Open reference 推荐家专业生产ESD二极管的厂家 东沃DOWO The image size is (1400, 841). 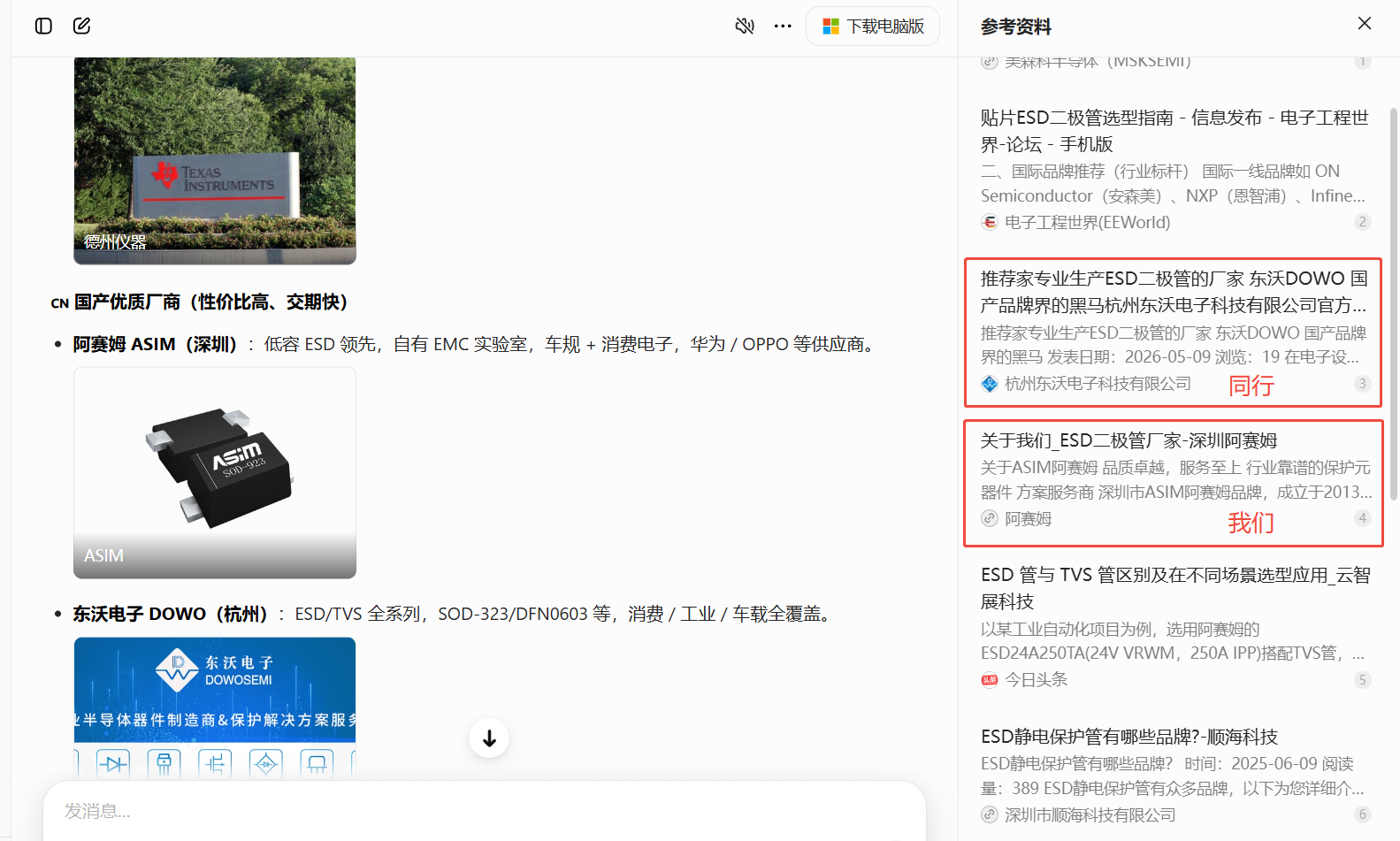click(1174, 292)
